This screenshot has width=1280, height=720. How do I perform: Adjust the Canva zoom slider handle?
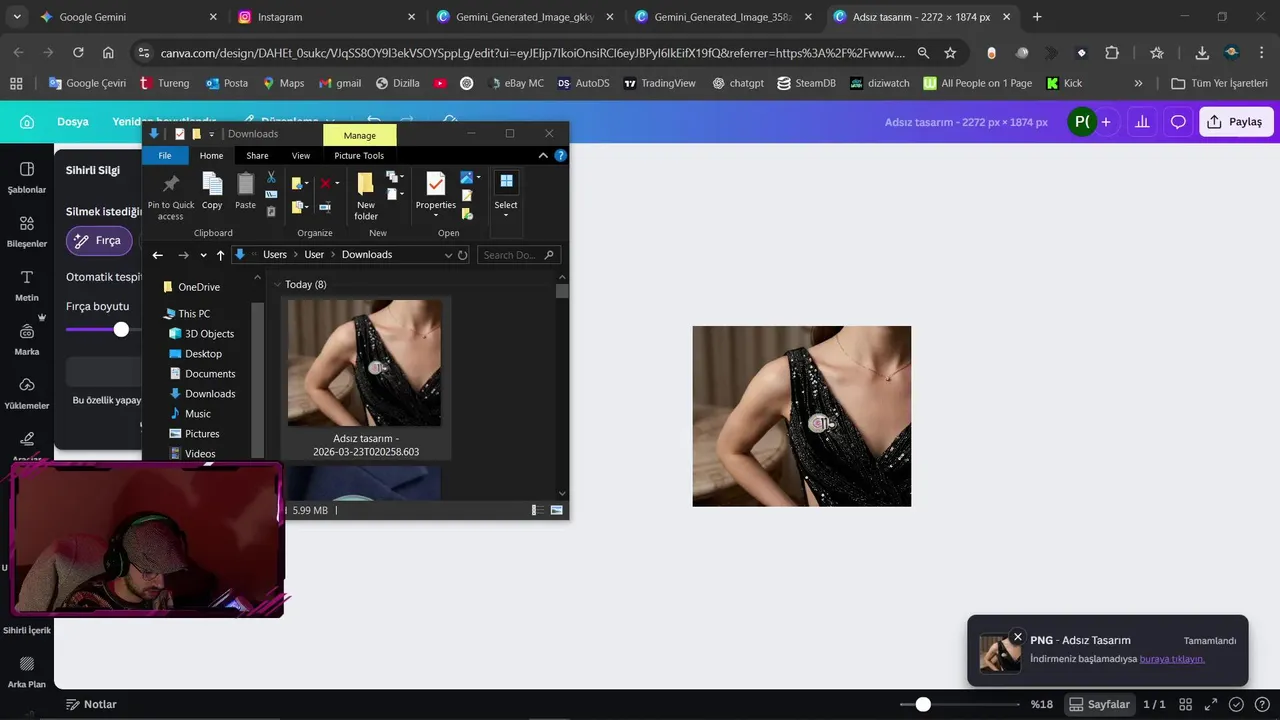point(923,704)
